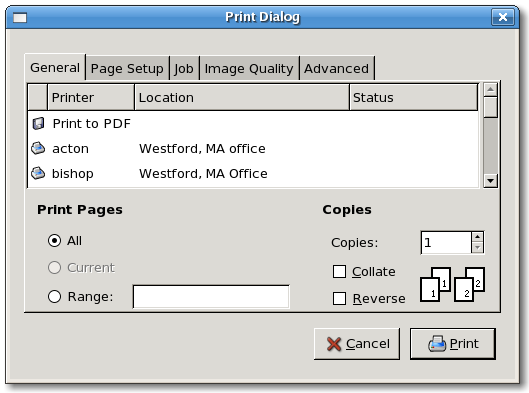This screenshot has width=529, height=393.
Task: Enable the Collate checkbox
Action: point(339,271)
